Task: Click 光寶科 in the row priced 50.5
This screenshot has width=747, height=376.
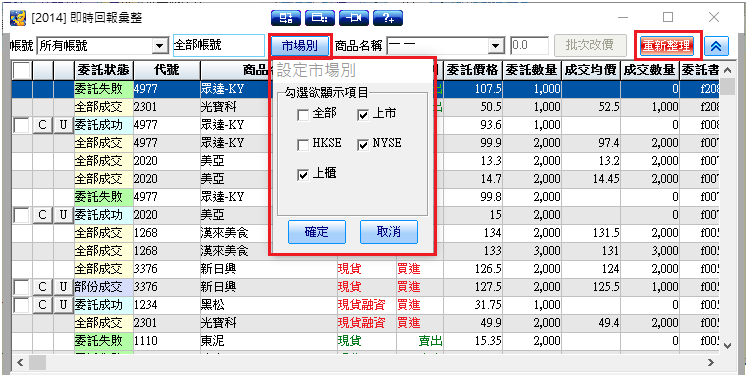Action: pos(218,107)
